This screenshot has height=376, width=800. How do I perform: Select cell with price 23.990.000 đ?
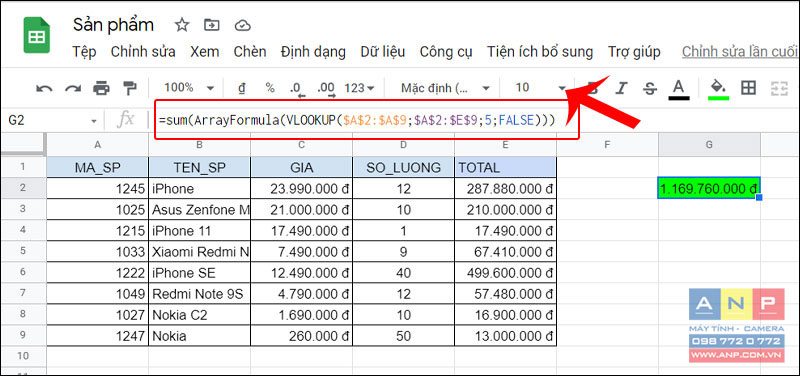pos(302,189)
